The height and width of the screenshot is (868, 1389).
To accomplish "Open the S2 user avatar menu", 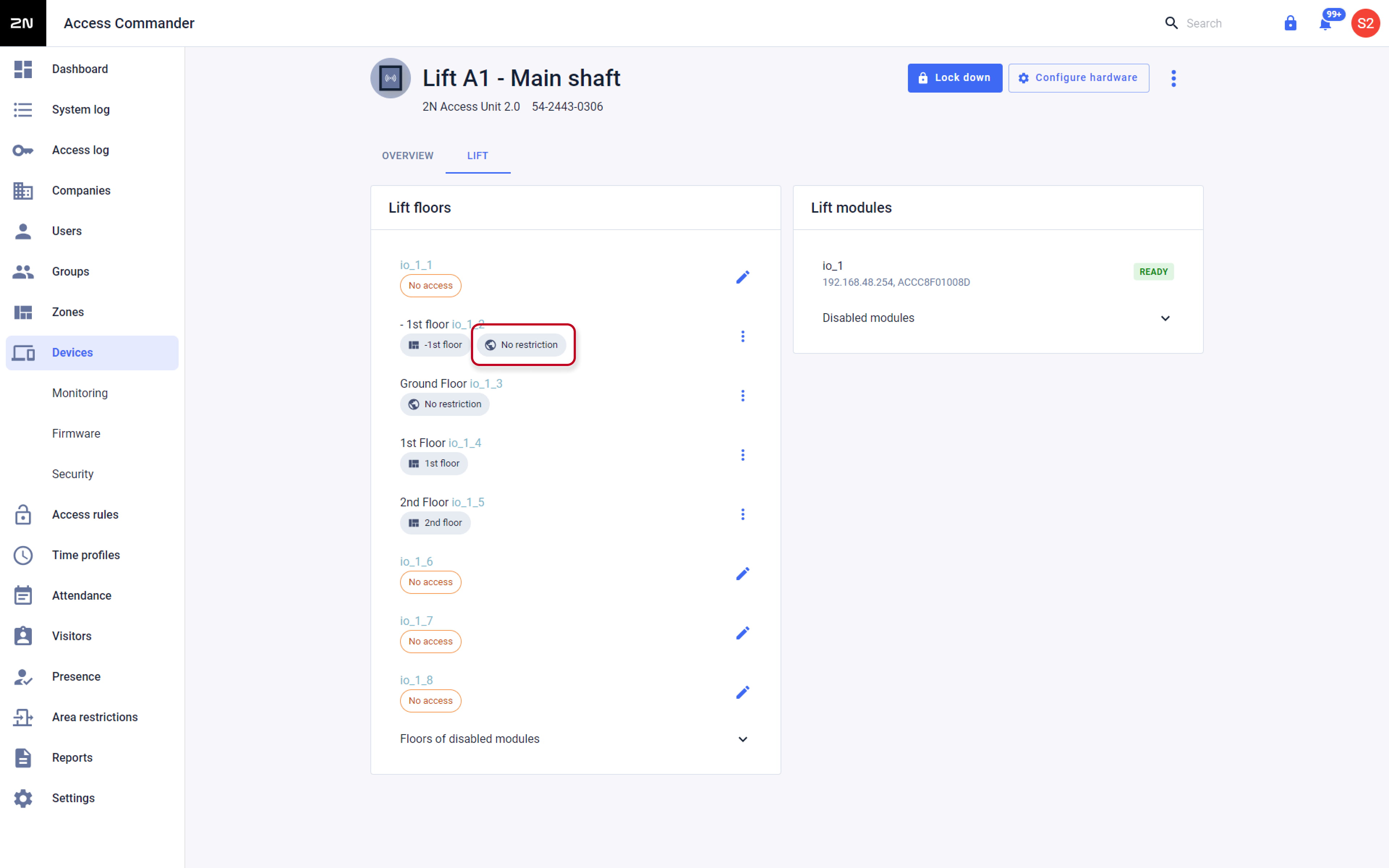I will (1365, 23).
